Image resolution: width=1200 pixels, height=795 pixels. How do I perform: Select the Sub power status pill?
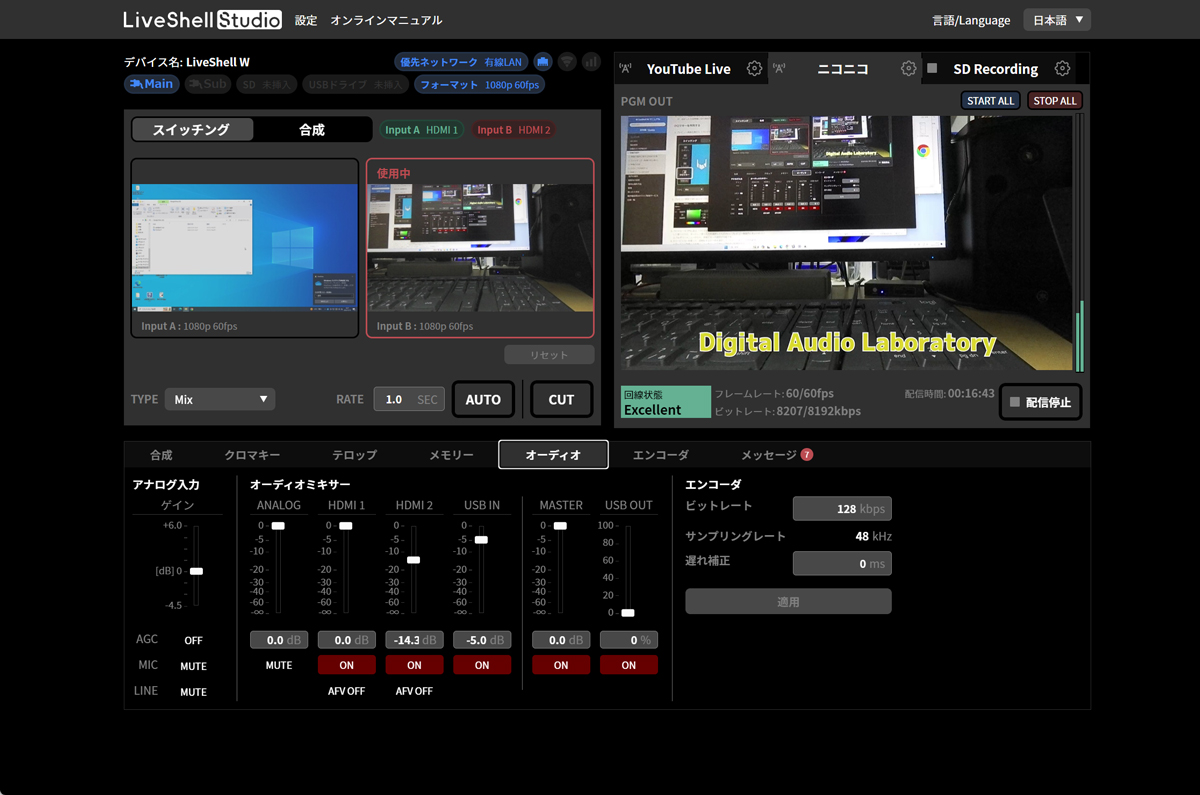(x=207, y=84)
